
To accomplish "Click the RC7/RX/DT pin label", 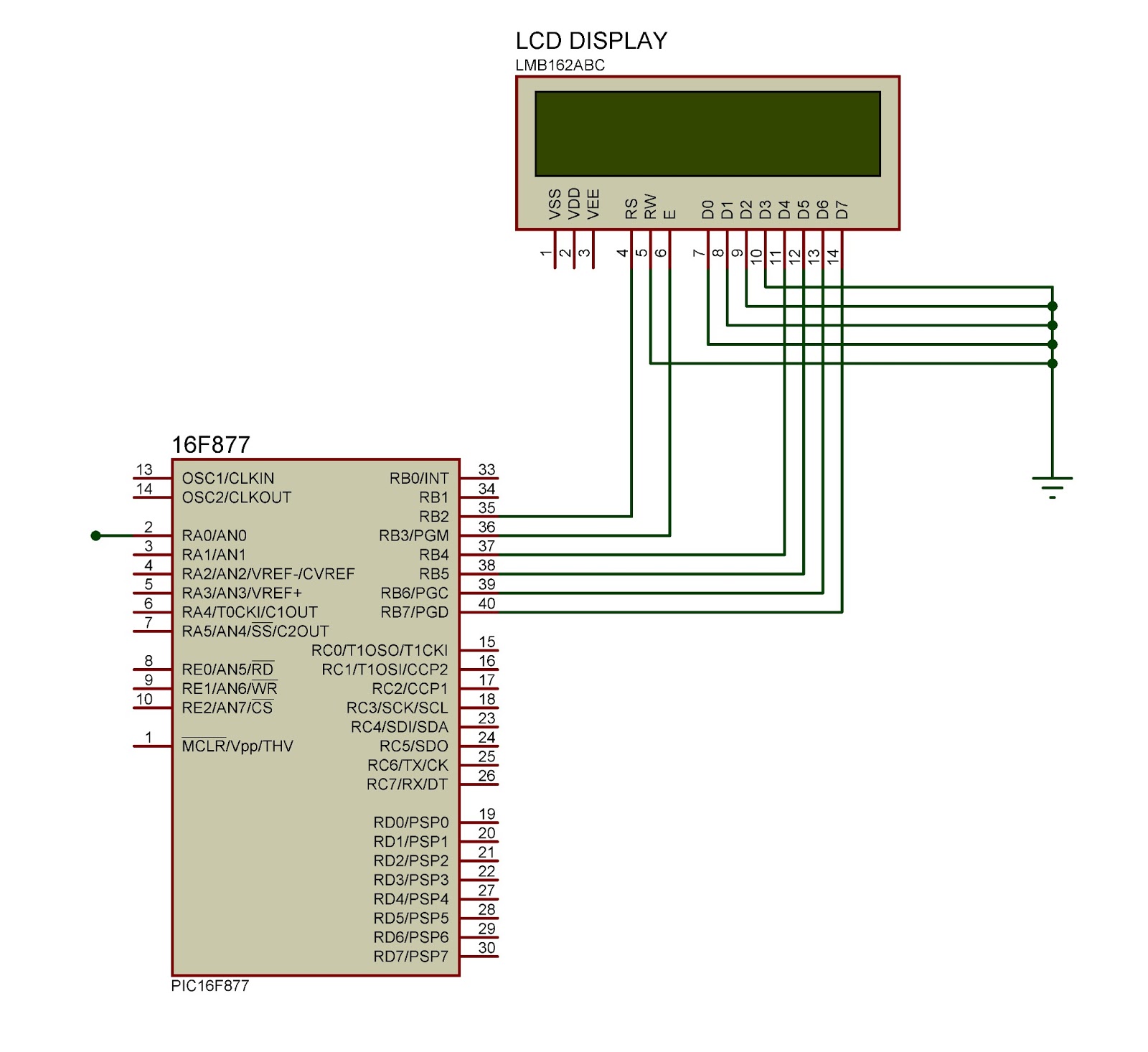I will pos(407,784).
